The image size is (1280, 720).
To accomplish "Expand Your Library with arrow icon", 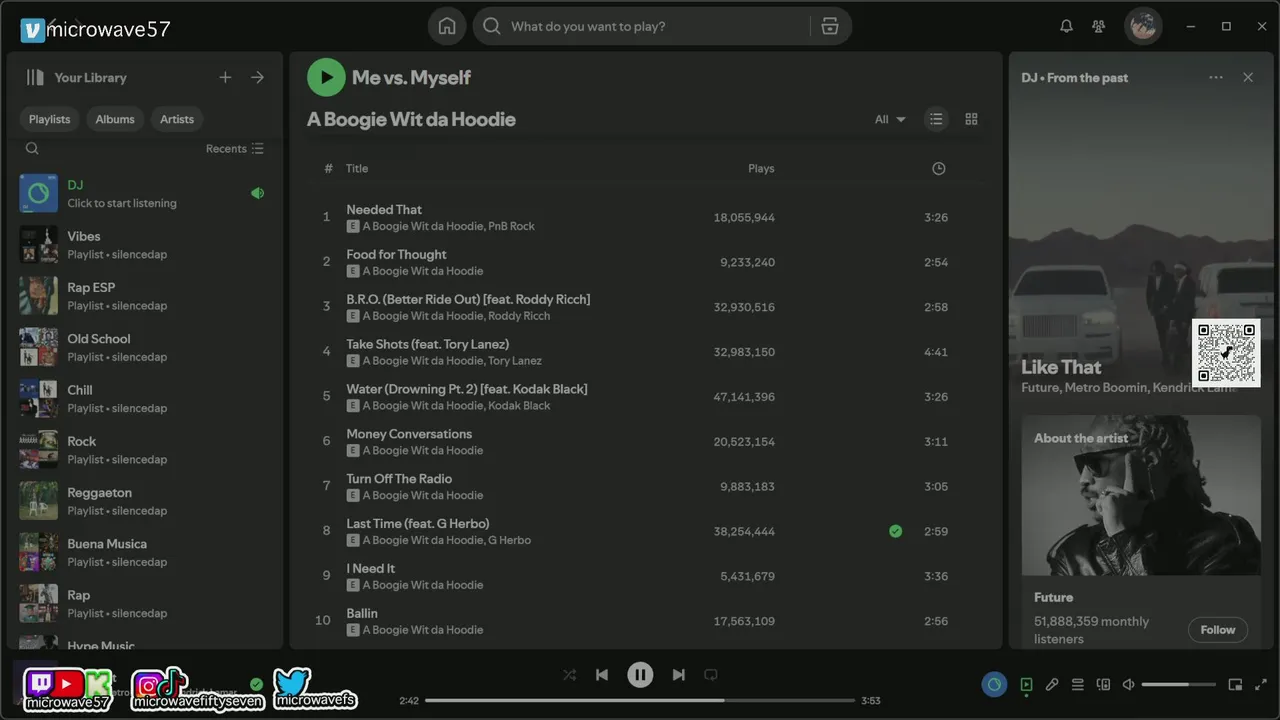I will (257, 77).
